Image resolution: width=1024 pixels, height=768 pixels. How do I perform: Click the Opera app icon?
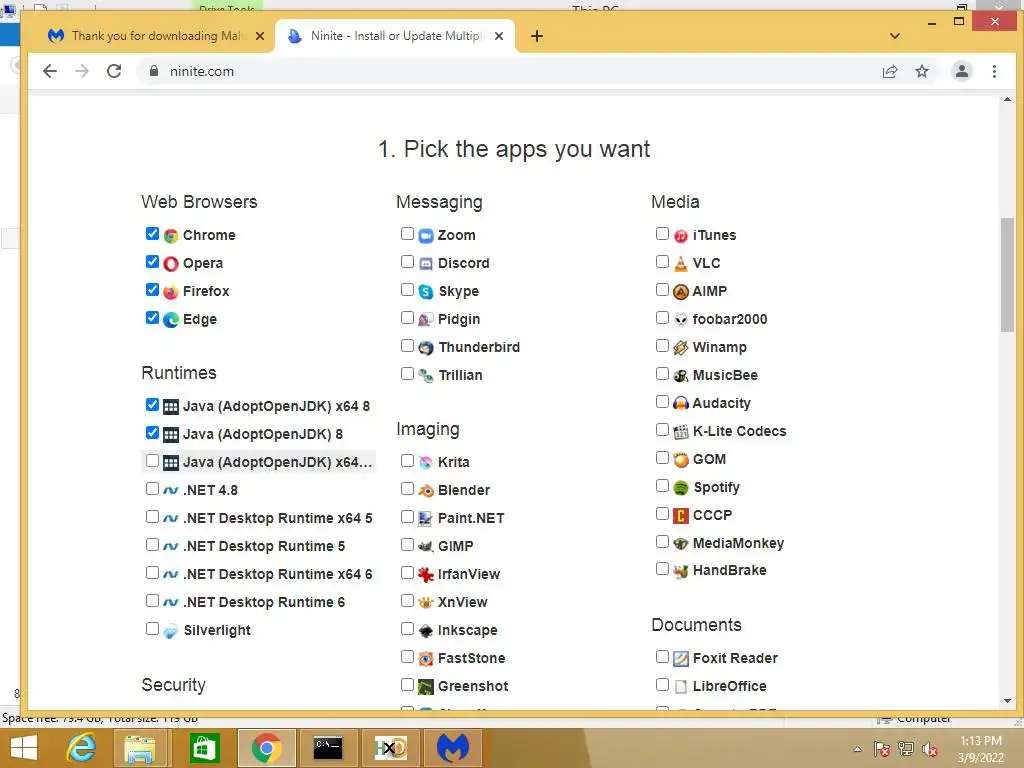tap(171, 264)
